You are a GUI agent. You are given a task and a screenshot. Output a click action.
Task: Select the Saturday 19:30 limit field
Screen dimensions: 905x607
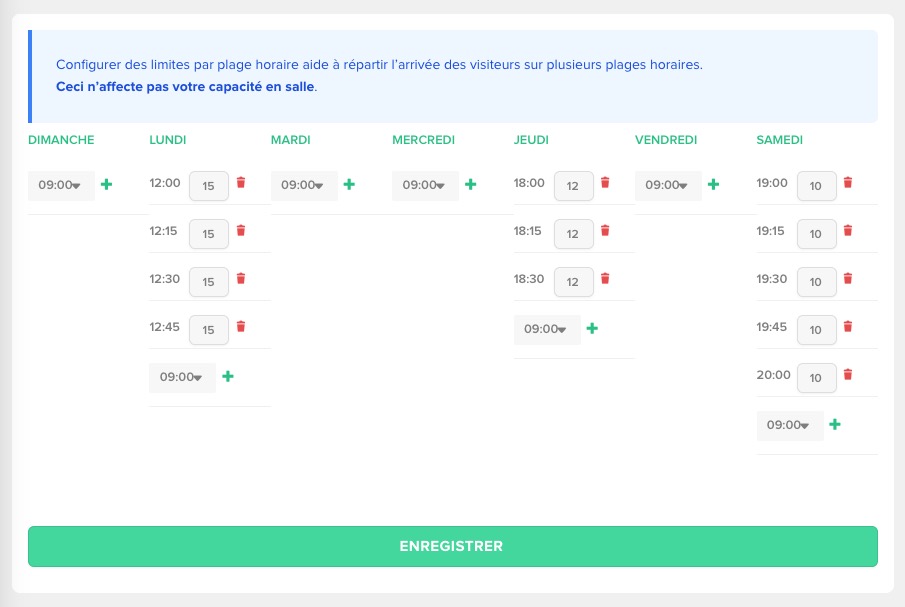[x=816, y=281]
